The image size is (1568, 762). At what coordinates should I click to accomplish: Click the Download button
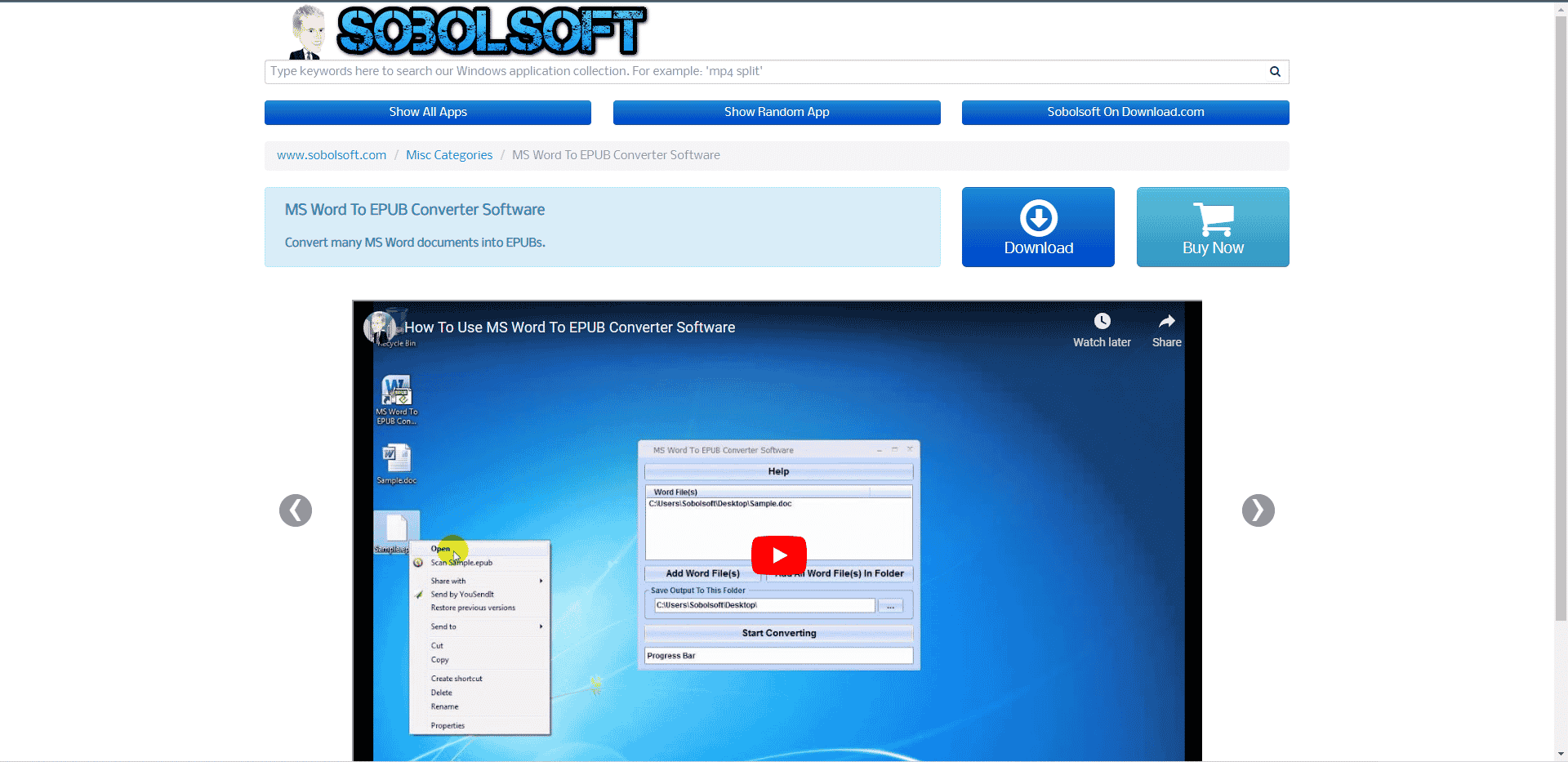pos(1038,227)
